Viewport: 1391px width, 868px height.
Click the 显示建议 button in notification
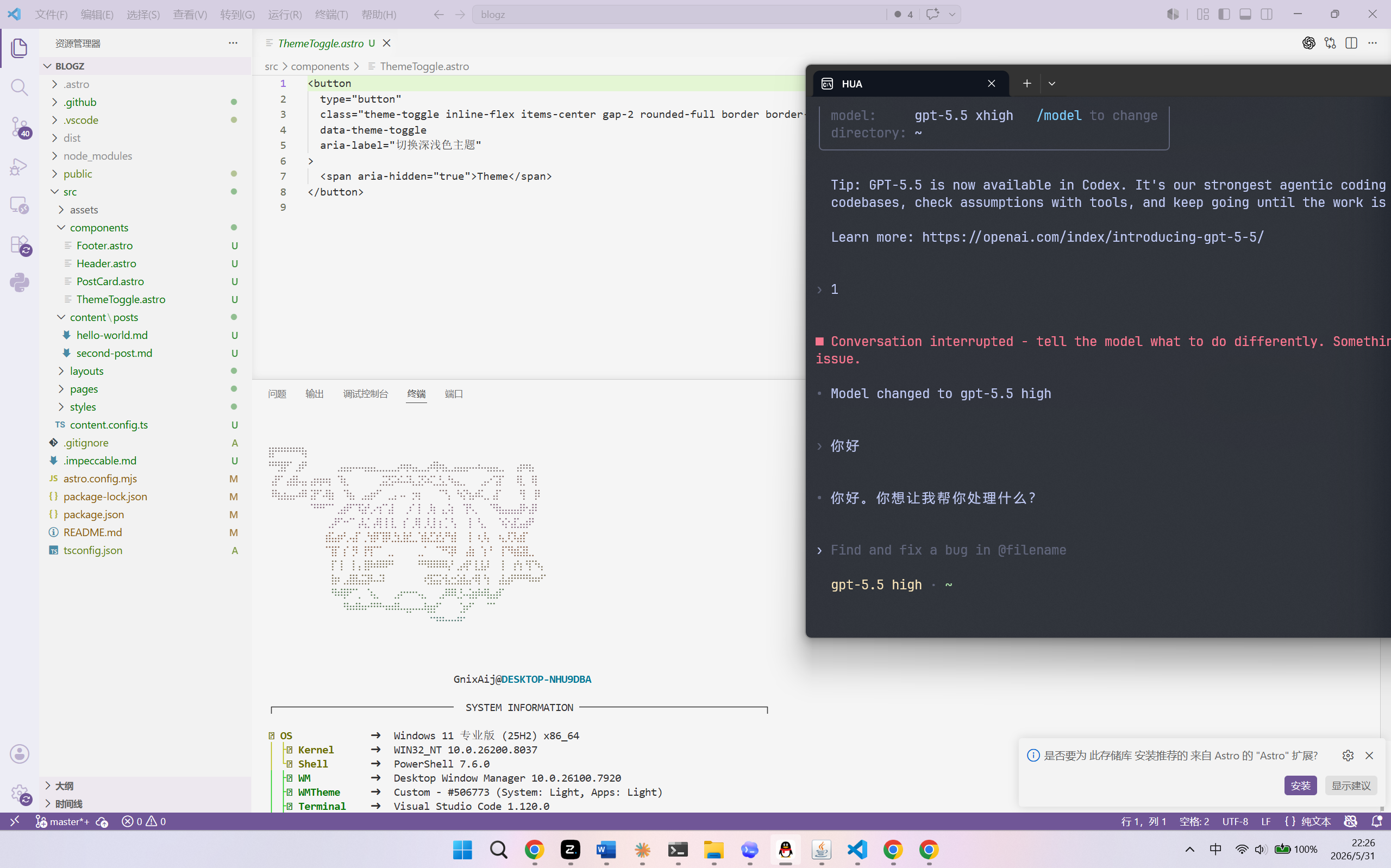[1351, 785]
